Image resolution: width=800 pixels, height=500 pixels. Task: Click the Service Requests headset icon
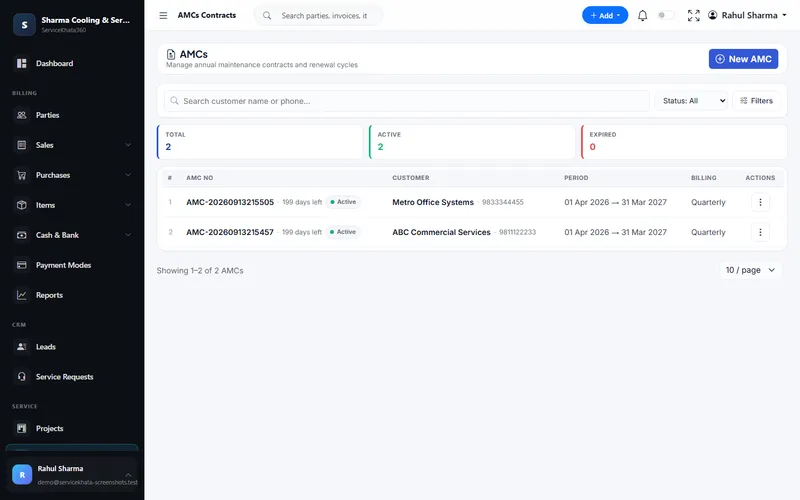(x=21, y=377)
